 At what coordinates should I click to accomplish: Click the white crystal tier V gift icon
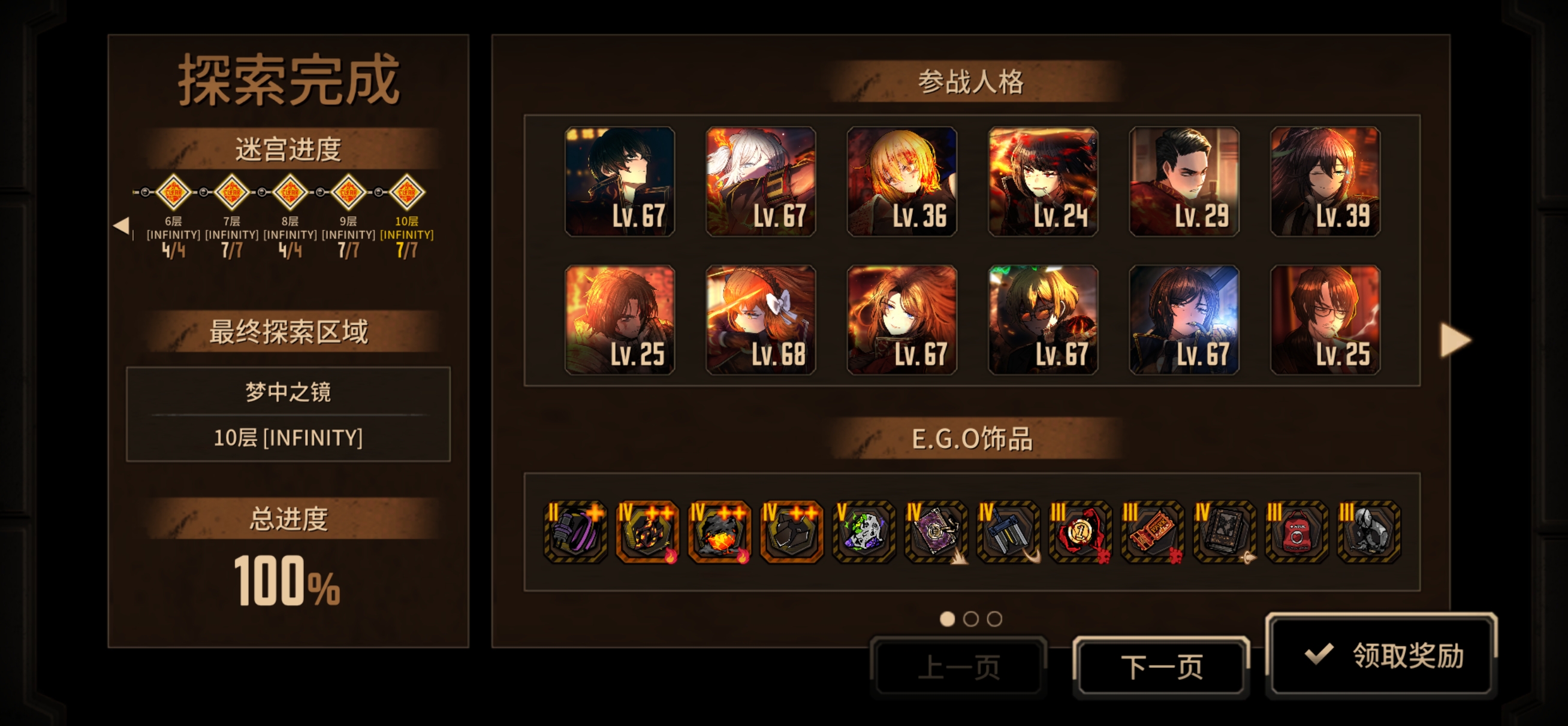point(864,532)
